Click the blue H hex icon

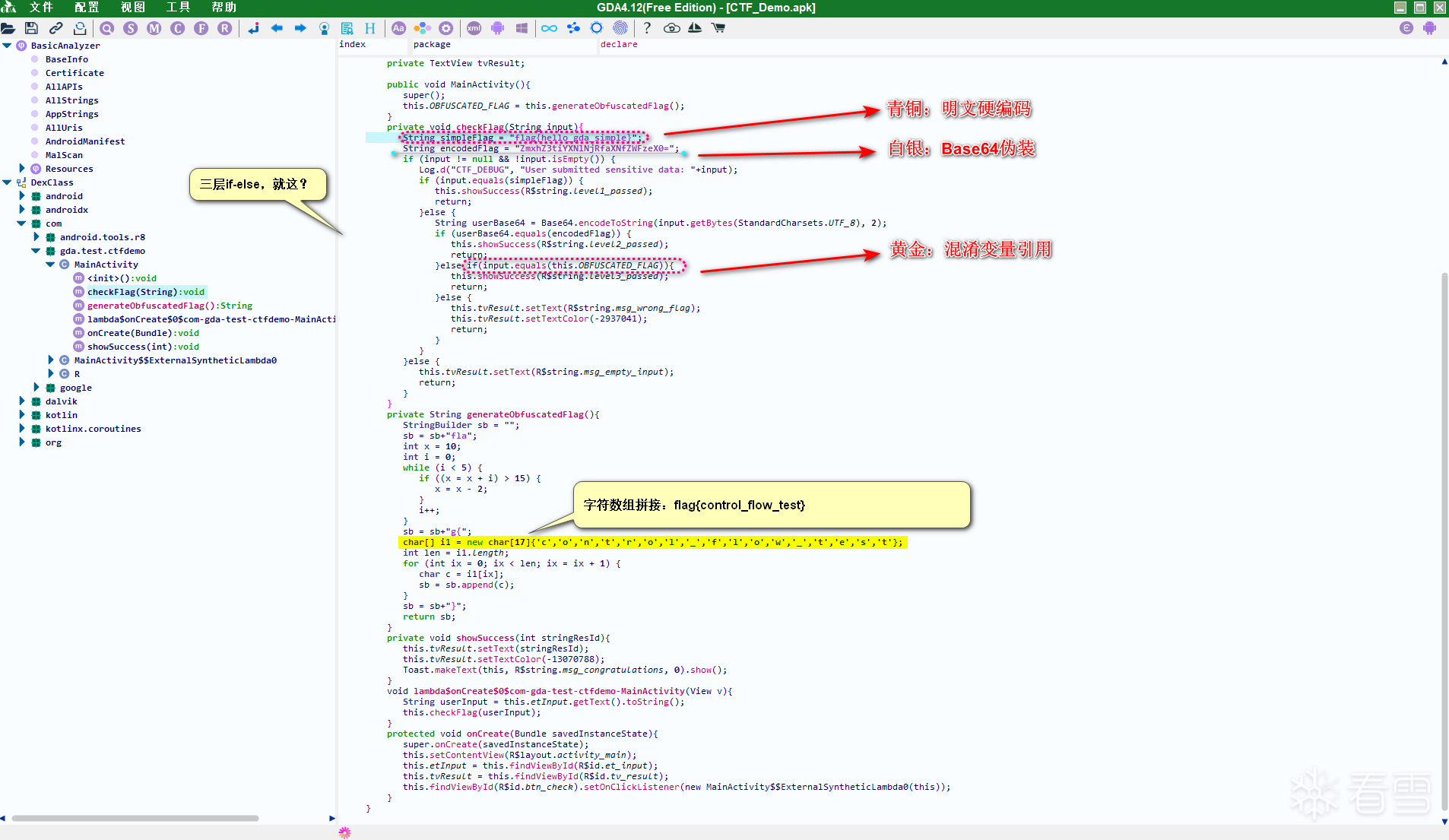tap(370, 28)
